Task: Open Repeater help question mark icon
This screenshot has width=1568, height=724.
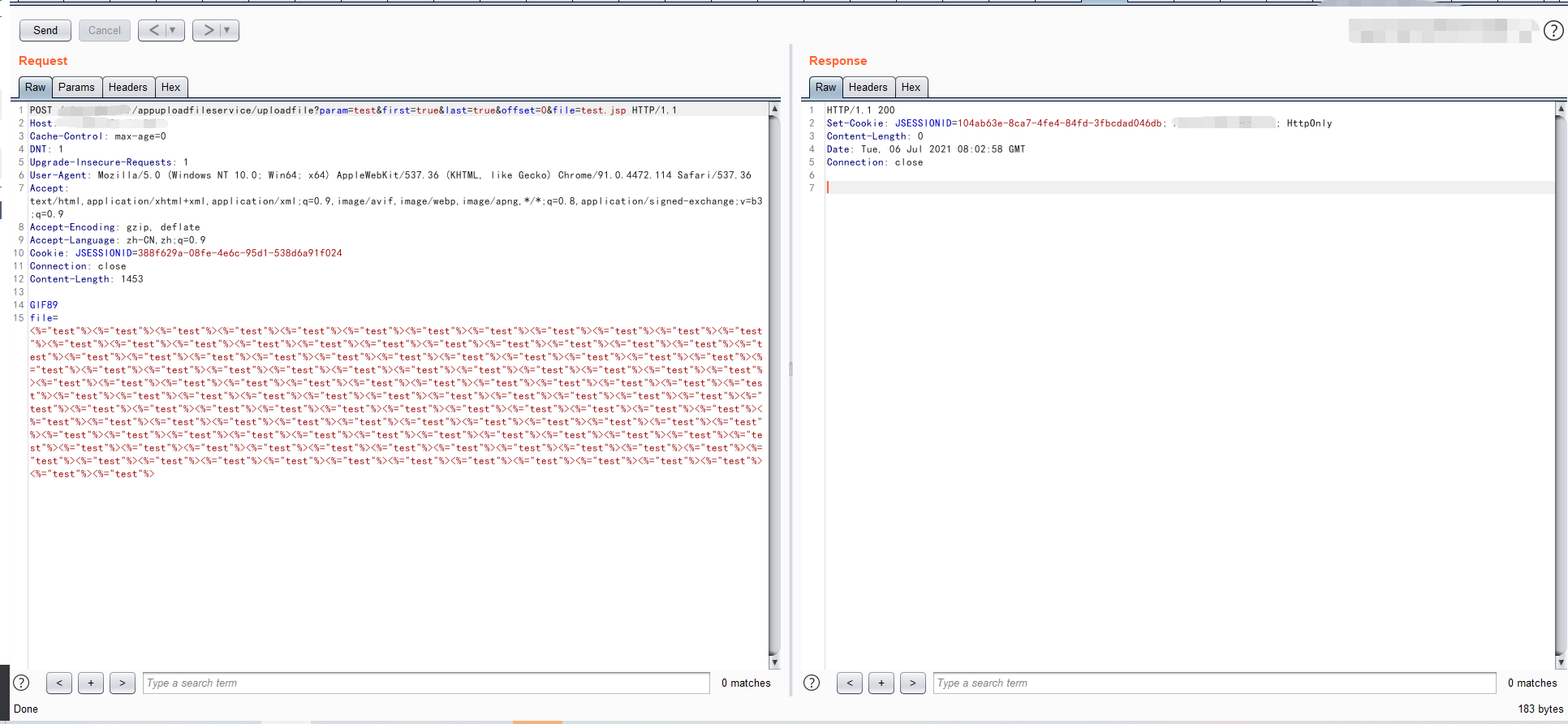Action: coord(1553,31)
